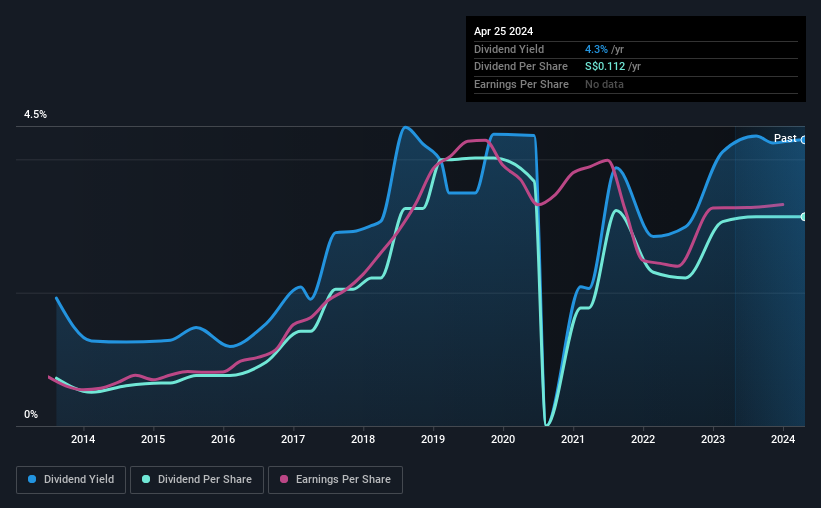Click the 2014 x-axis label
This screenshot has height=508, width=821.
point(83,439)
